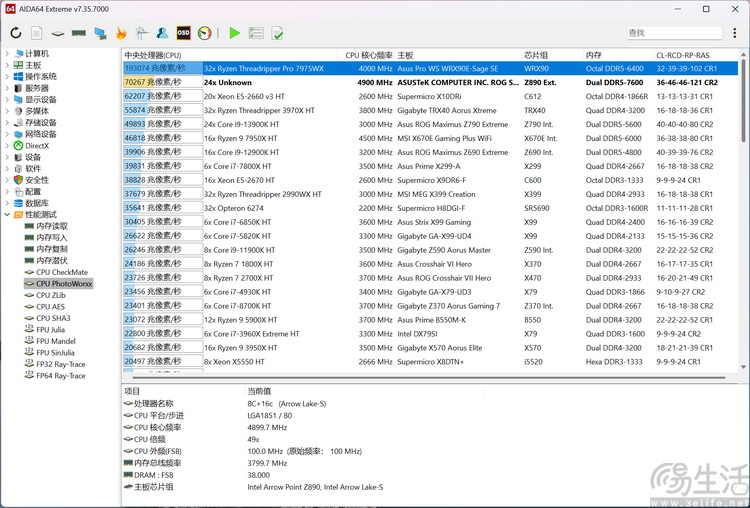750x508 pixels.
Task: Select 安全性 in the sidebar tree
Action: tap(32, 180)
